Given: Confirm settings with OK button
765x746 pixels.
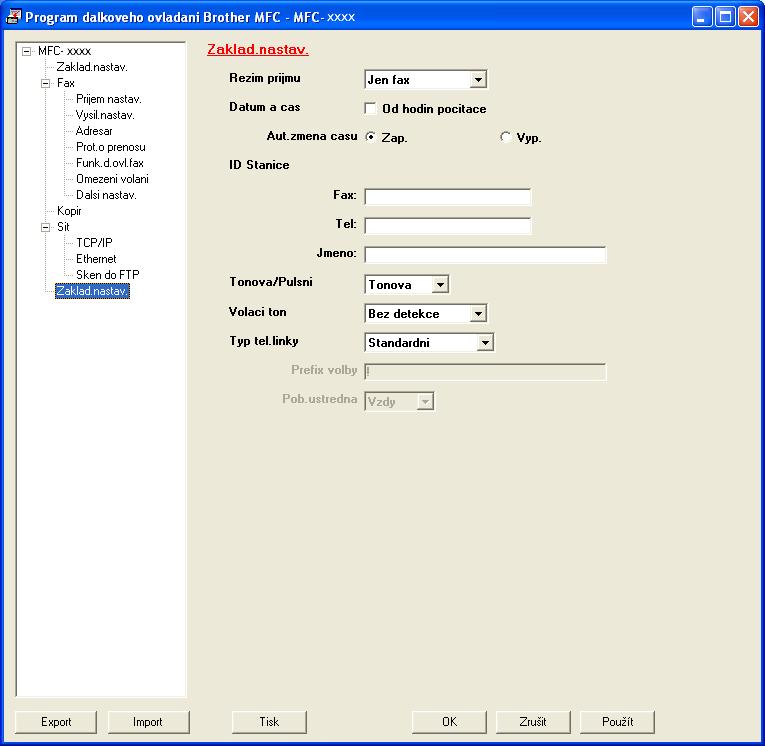Looking at the screenshot, I should click(x=449, y=722).
